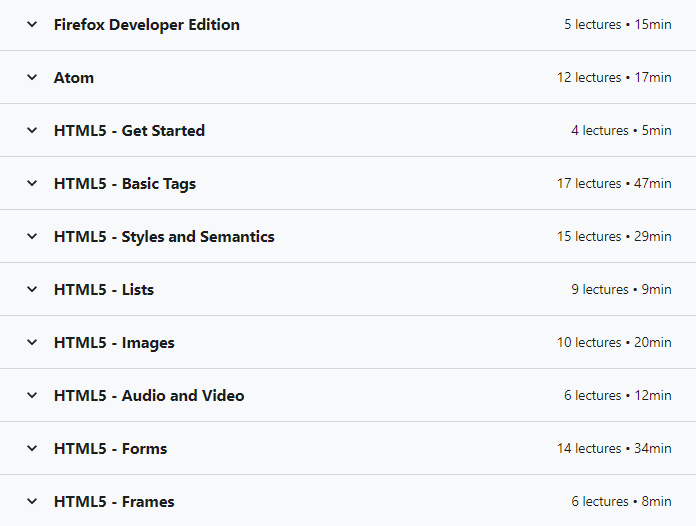Expand HTML5 - Frames chevron
This screenshot has width=696, height=526.
32,501
